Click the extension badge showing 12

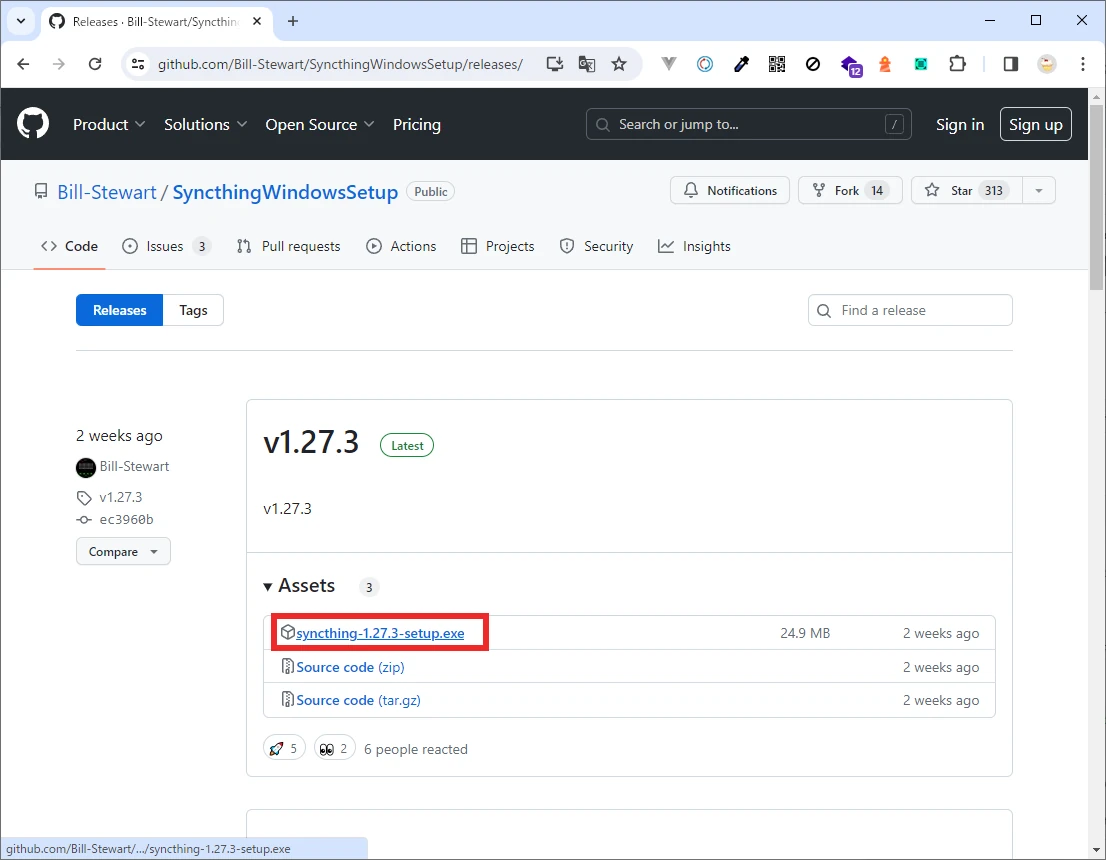point(851,66)
